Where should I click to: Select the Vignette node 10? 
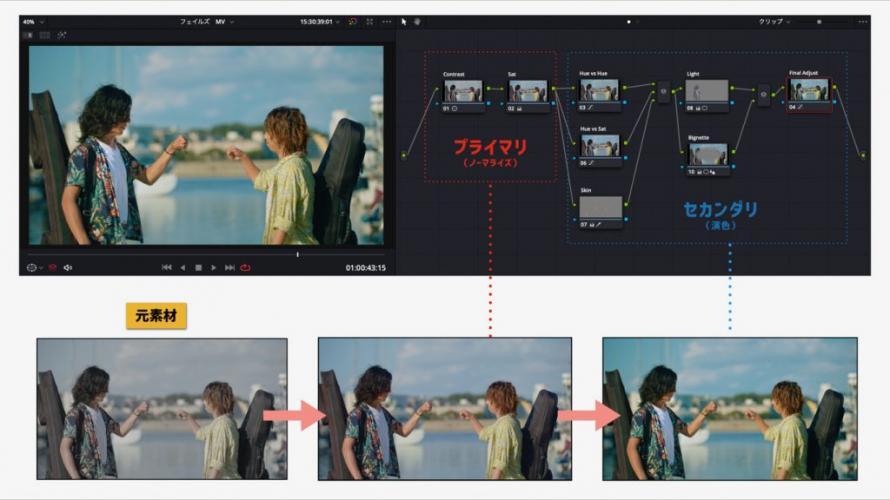[708, 159]
